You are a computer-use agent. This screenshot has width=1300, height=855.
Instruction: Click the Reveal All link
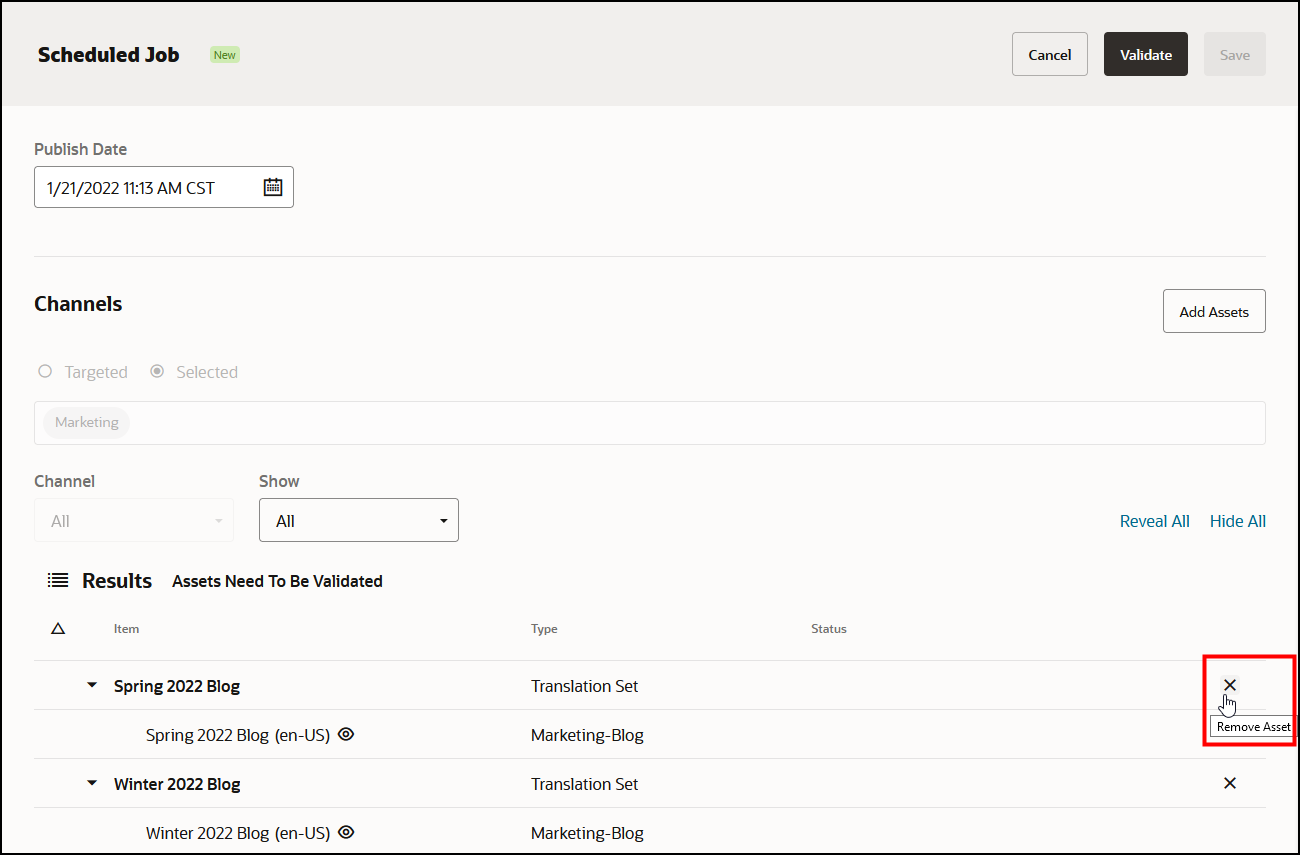[1155, 521]
